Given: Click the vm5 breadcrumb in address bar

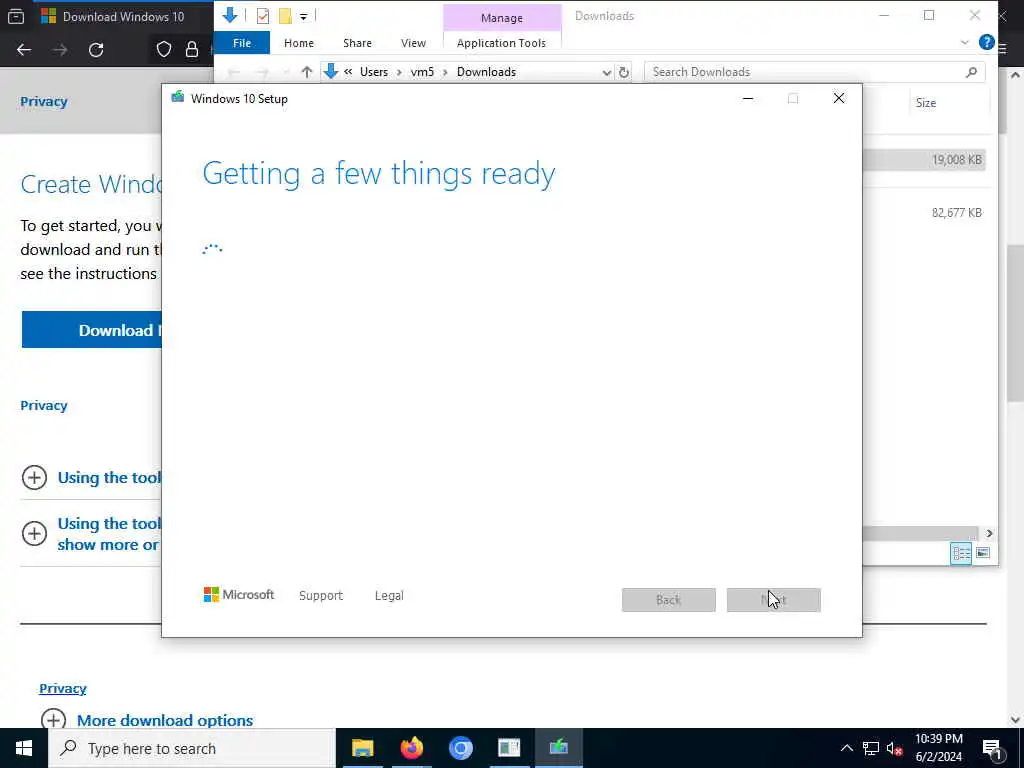Looking at the screenshot, I should click(x=422, y=72).
